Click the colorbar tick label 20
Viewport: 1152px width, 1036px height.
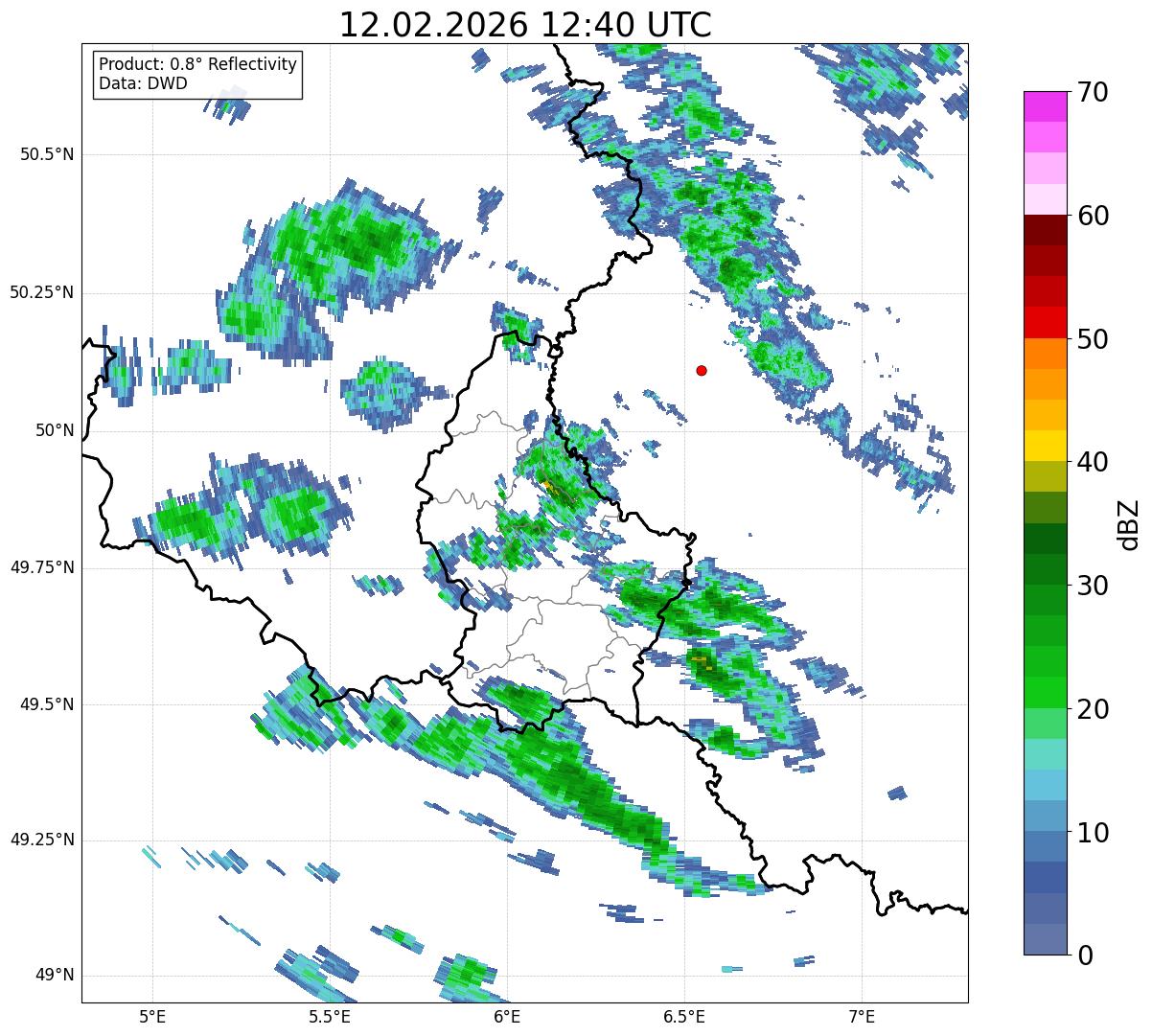(1093, 709)
